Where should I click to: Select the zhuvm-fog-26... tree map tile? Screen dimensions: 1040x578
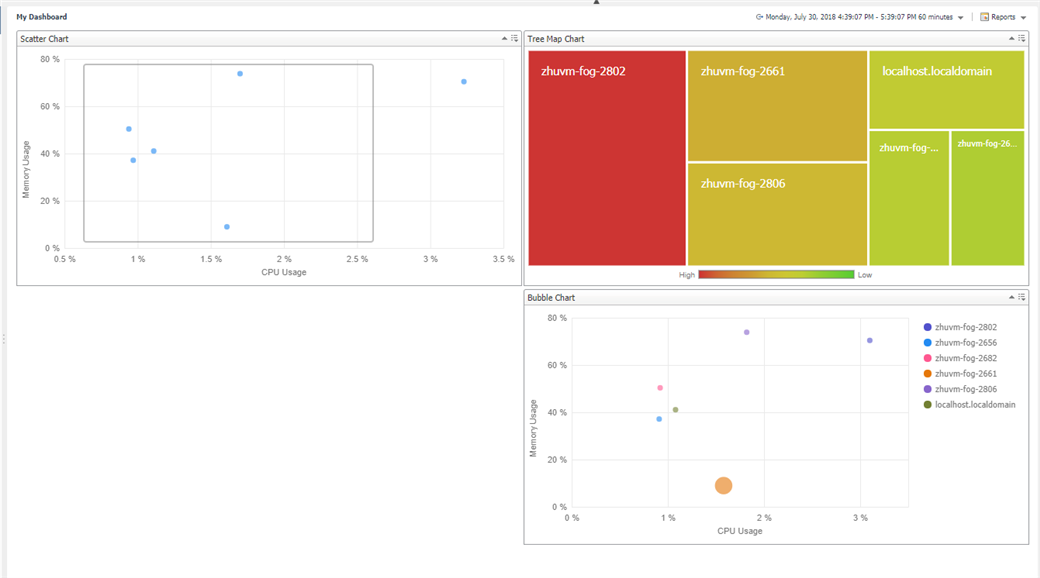[988, 198]
